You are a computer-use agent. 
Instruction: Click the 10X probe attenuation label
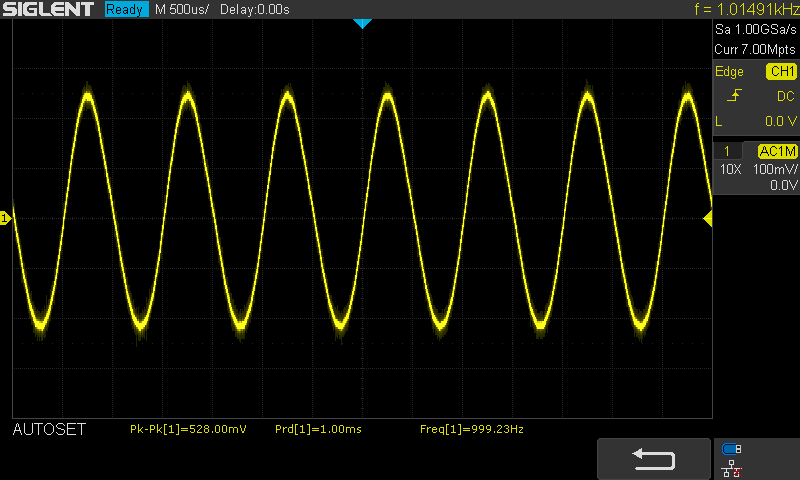pos(731,169)
